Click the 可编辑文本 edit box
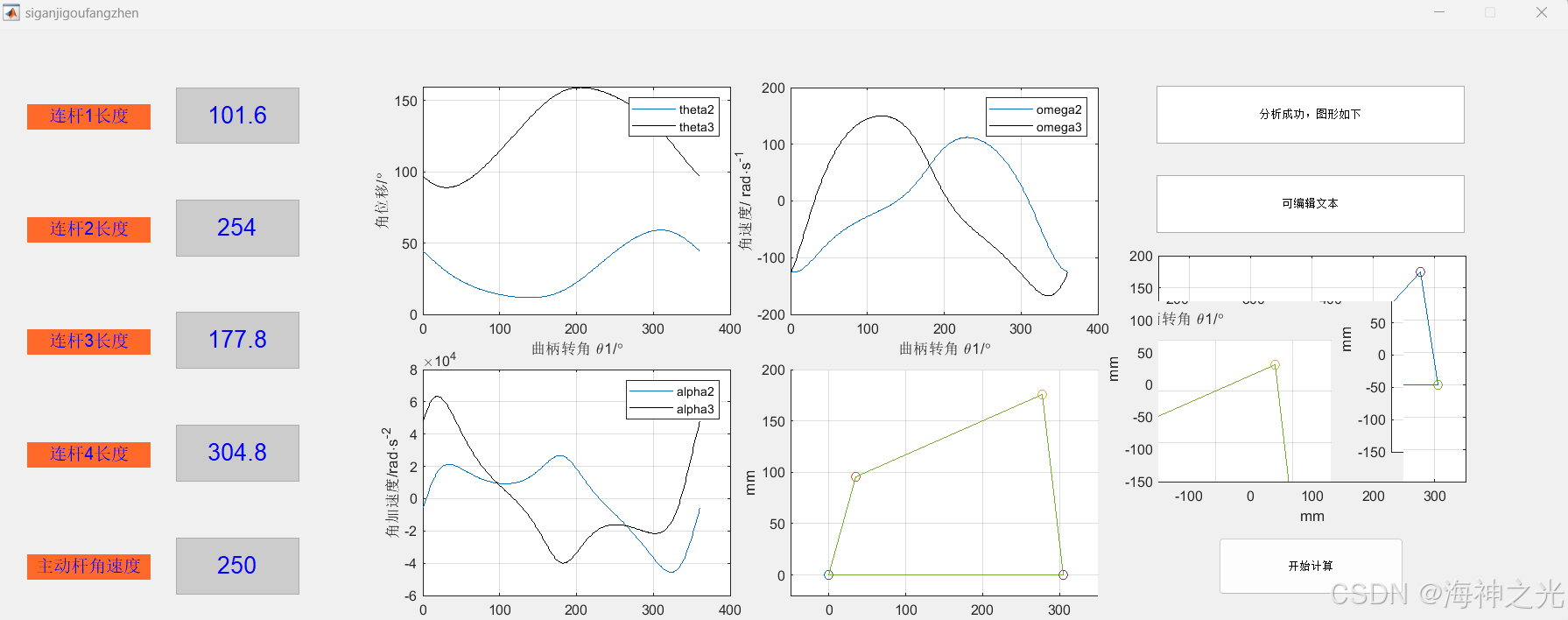1568x620 pixels. [x=1310, y=203]
